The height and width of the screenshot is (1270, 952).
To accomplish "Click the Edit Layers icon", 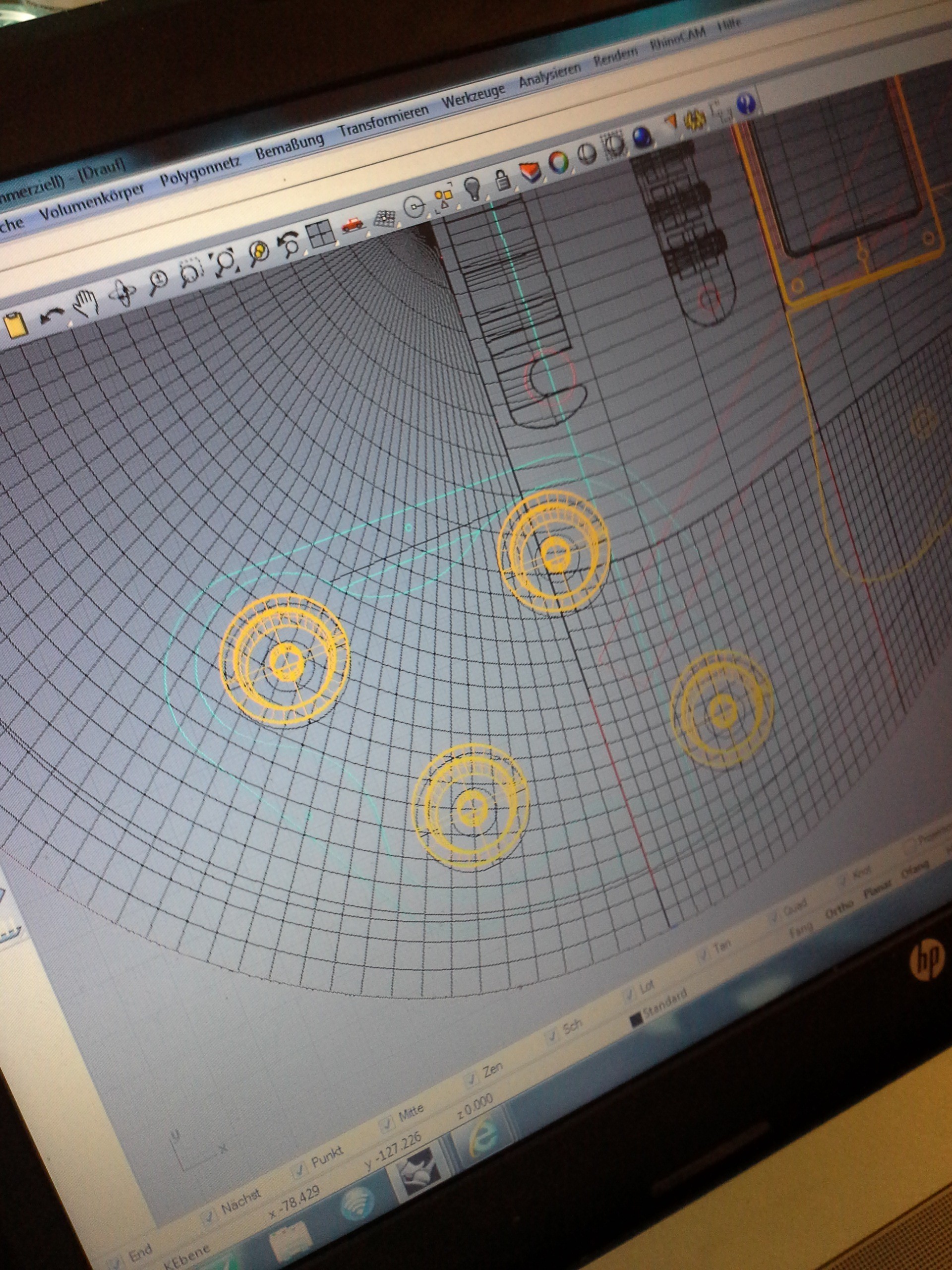I will pos(530,171).
